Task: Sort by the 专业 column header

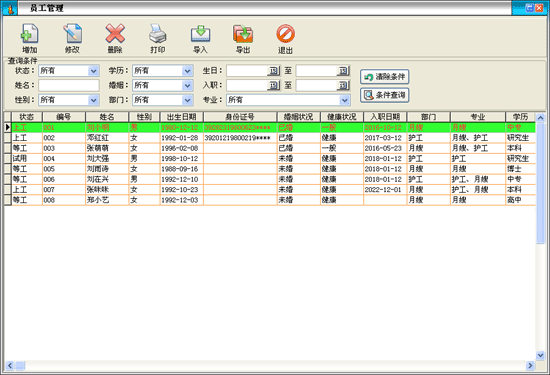Action: click(478, 117)
